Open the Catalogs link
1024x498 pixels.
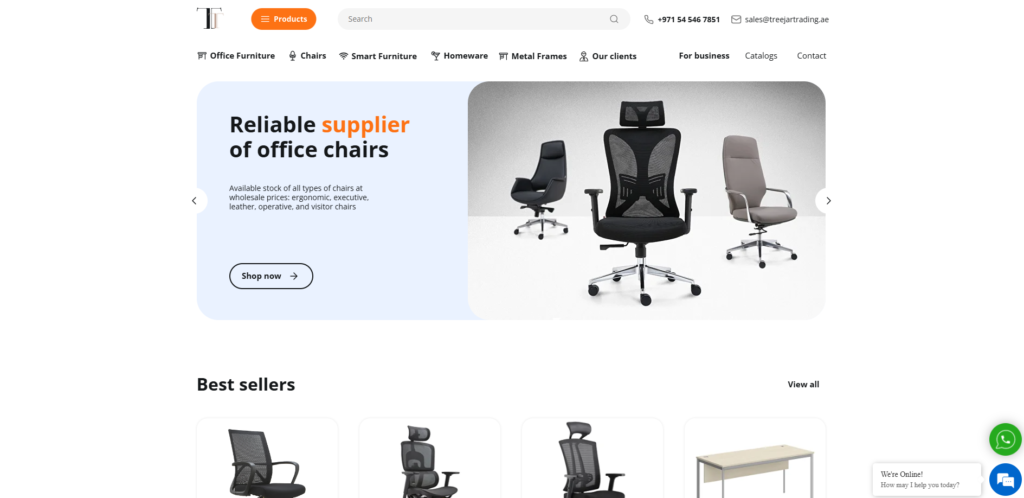pos(761,56)
